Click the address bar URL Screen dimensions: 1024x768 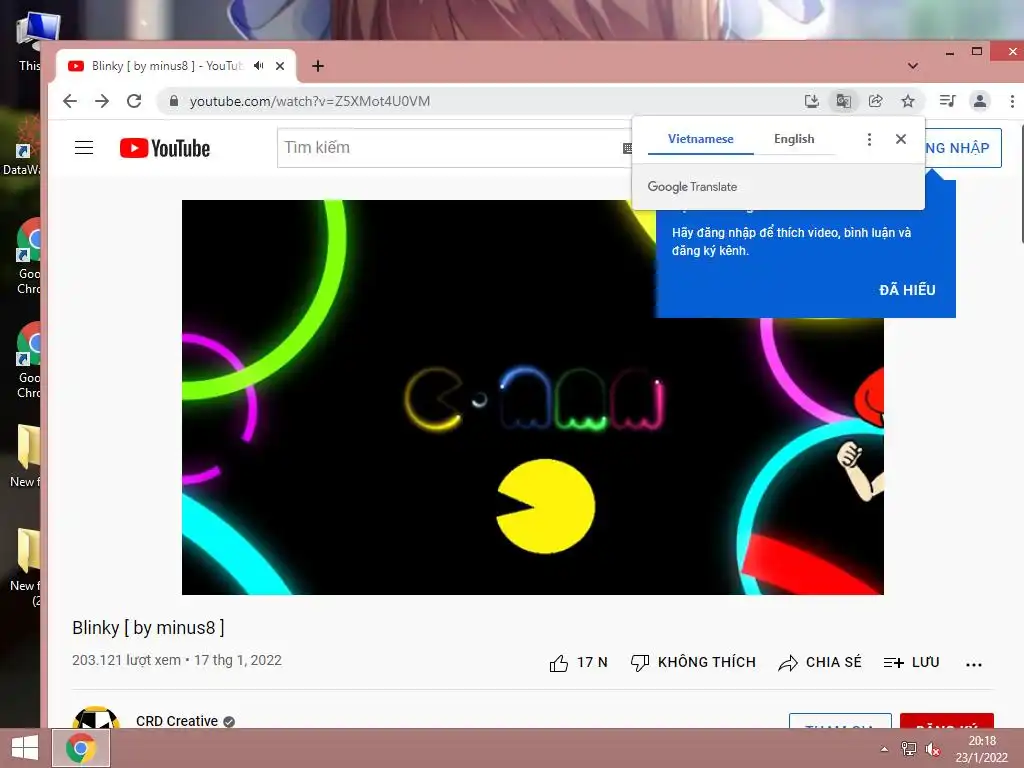tap(310, 101)
